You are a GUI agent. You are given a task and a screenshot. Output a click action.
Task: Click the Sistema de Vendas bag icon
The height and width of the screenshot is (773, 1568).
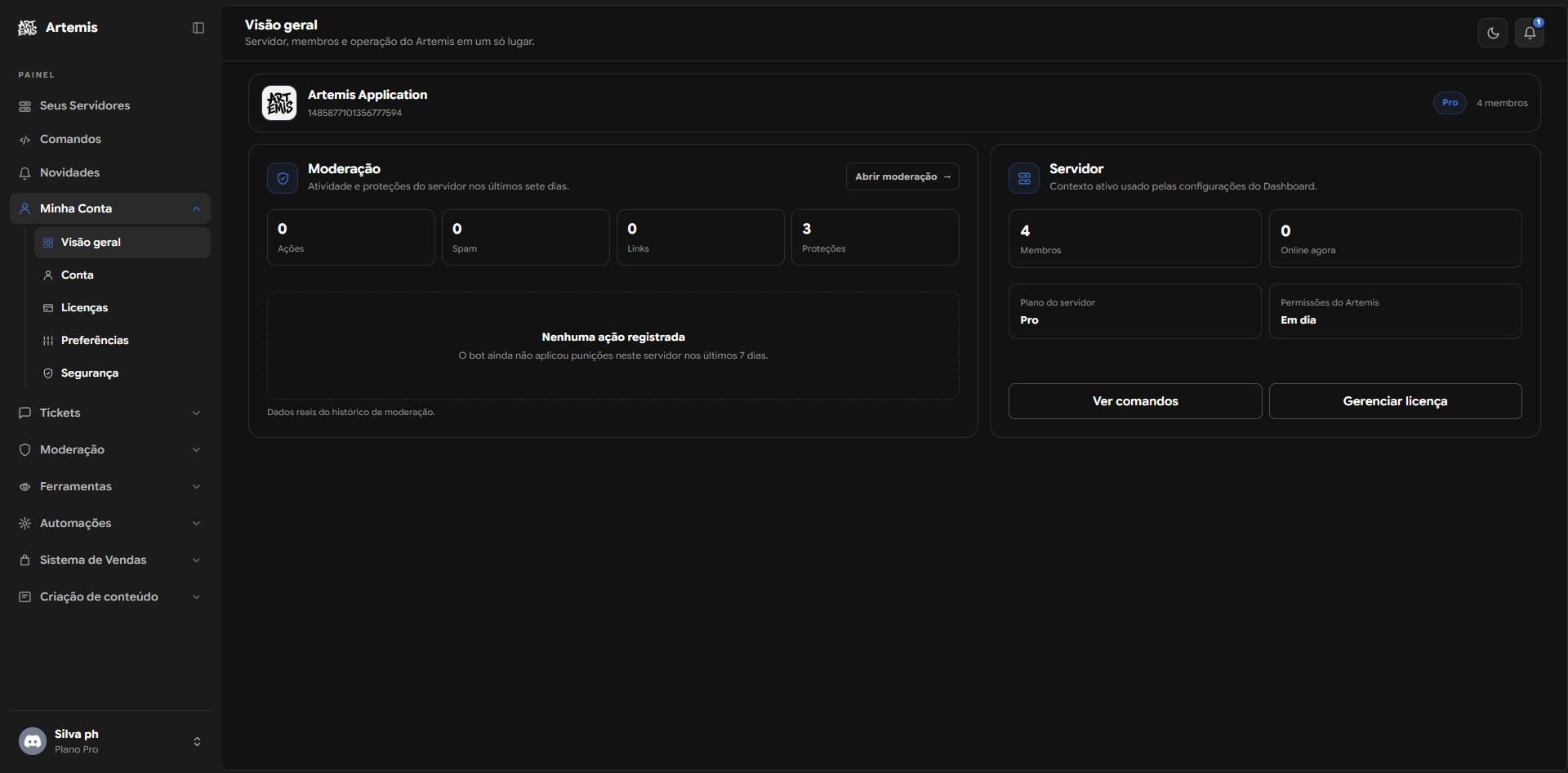tap(25, 560)
